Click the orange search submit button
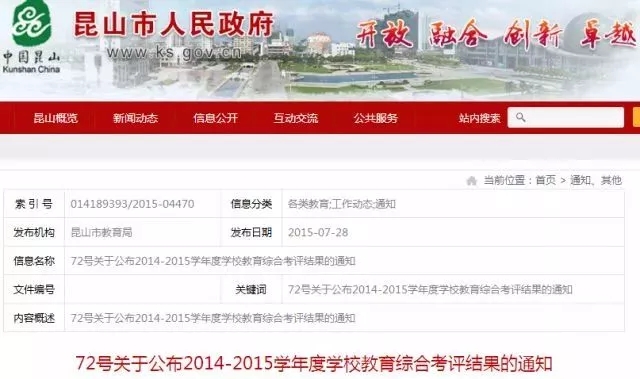Viewport: 640px width, 379px height. coord(636,117)
